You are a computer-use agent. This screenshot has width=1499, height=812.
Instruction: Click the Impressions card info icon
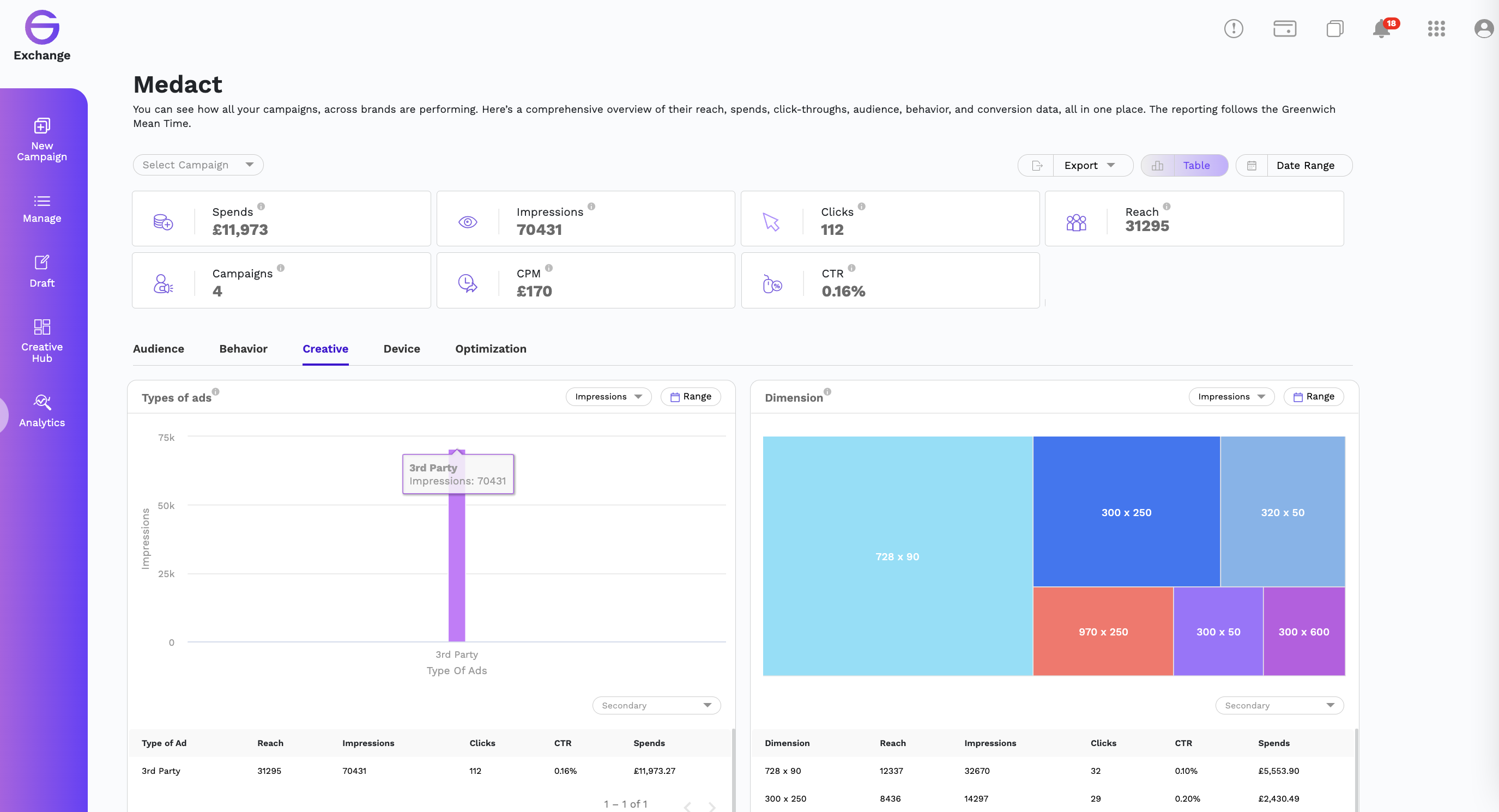coord(591,207)
